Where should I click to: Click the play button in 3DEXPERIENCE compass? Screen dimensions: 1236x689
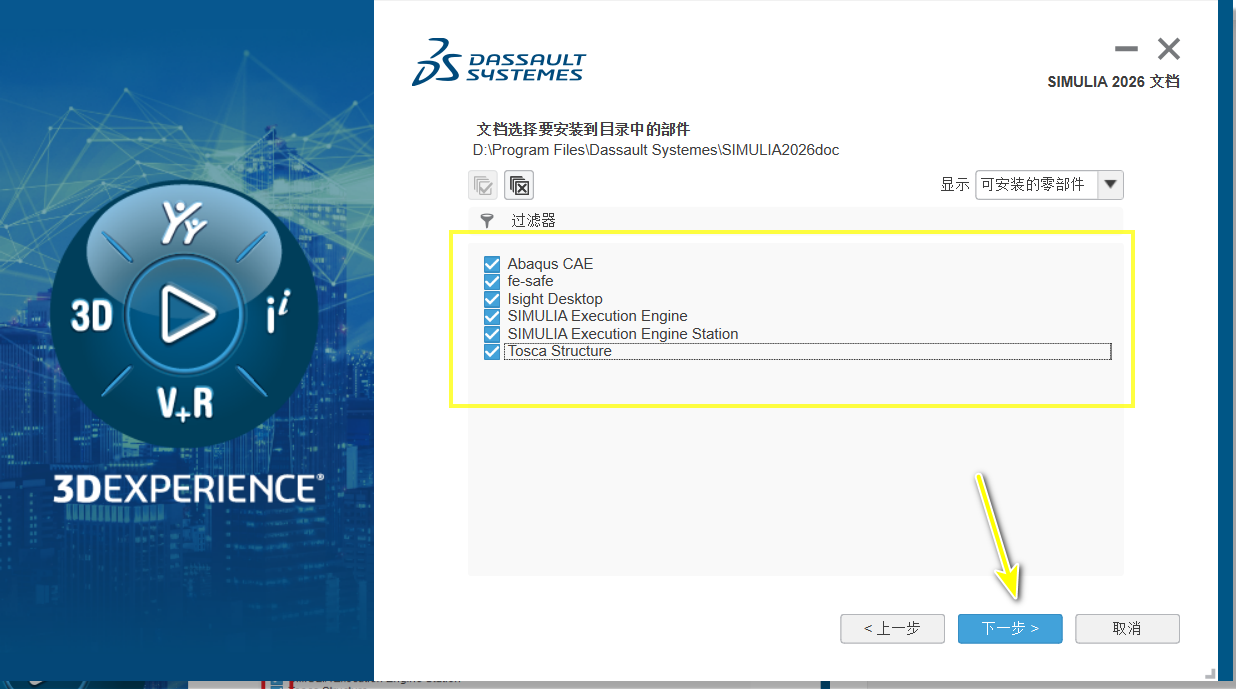[x=187, y=315]
